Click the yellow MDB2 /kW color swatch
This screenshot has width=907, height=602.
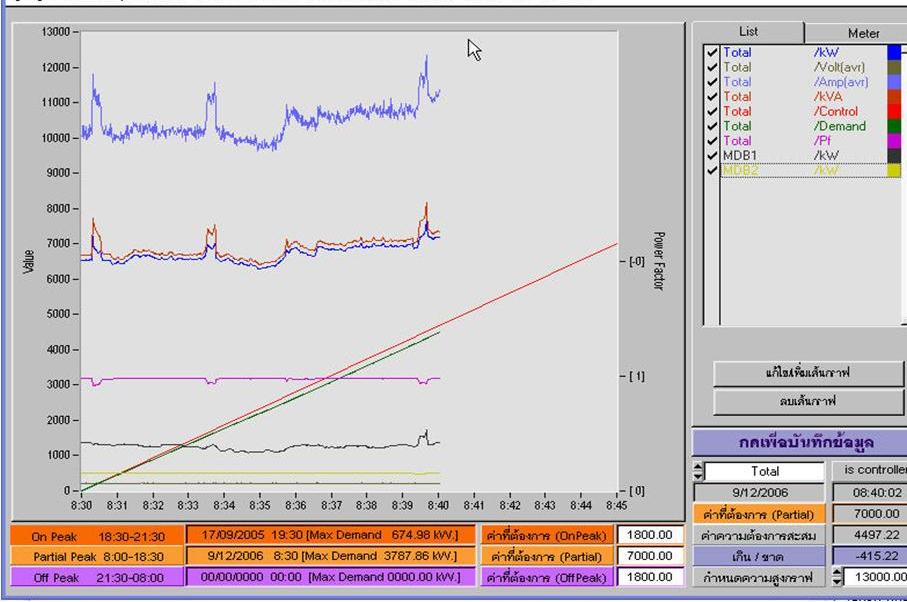[894, 172]
